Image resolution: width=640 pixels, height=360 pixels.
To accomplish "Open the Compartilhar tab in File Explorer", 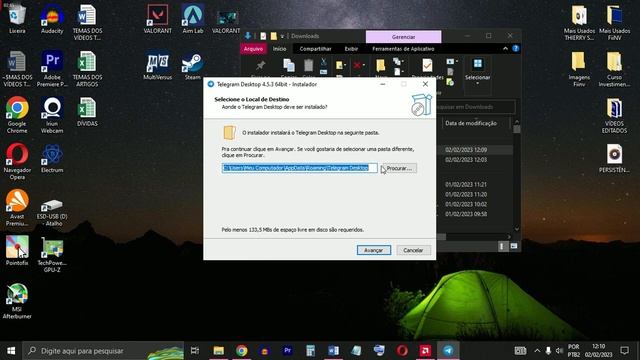I will [x=315, y=49].
